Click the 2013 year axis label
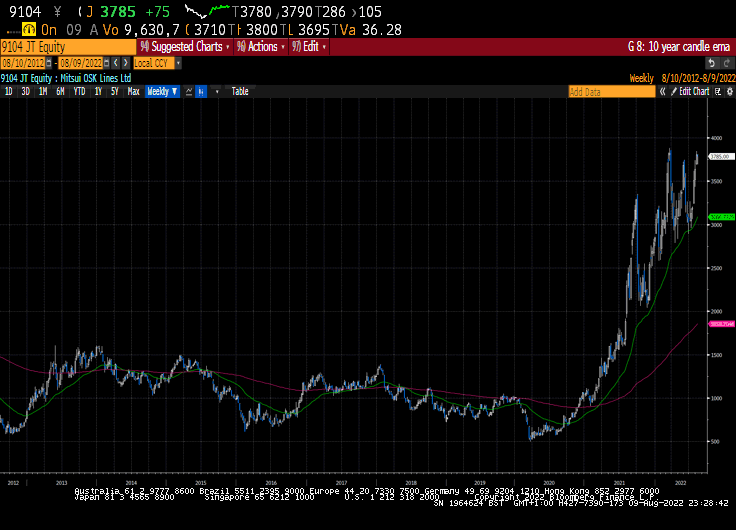736x530 pixels. [x=61, y=483]
